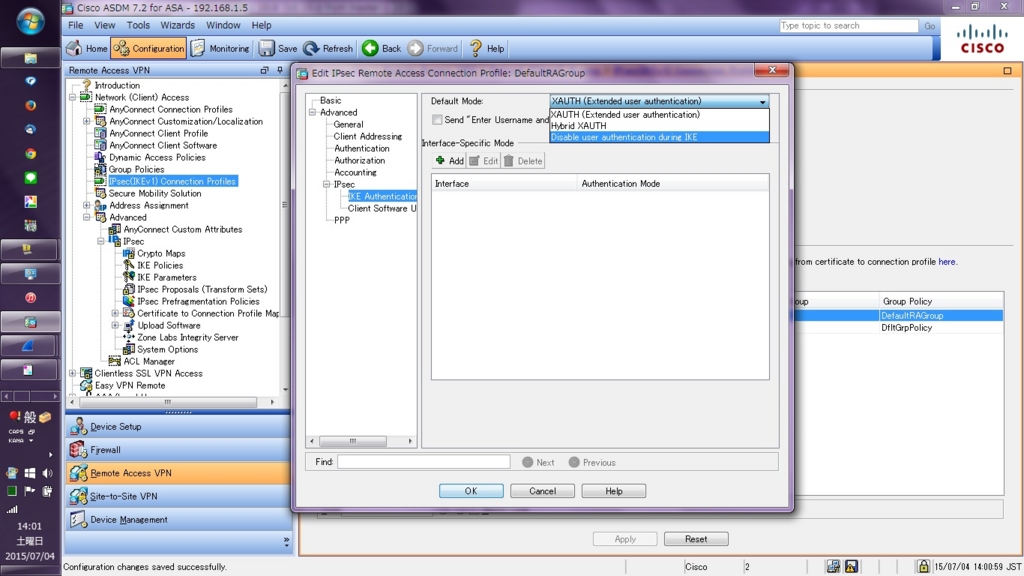Open the Zone Labs Integrity Server item
Viewport: 1024px width, 576px height.
[187, 338]
